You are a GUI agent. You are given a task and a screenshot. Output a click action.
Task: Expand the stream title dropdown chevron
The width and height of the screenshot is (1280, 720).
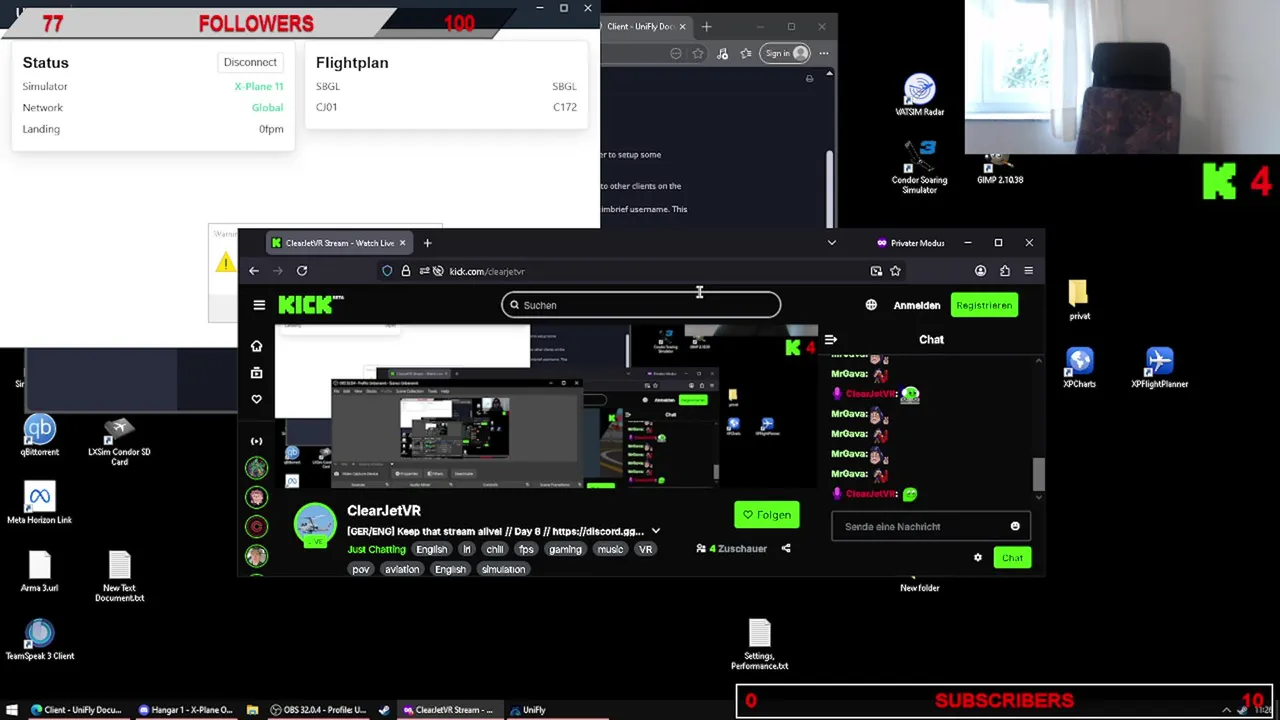coord(655,531)
